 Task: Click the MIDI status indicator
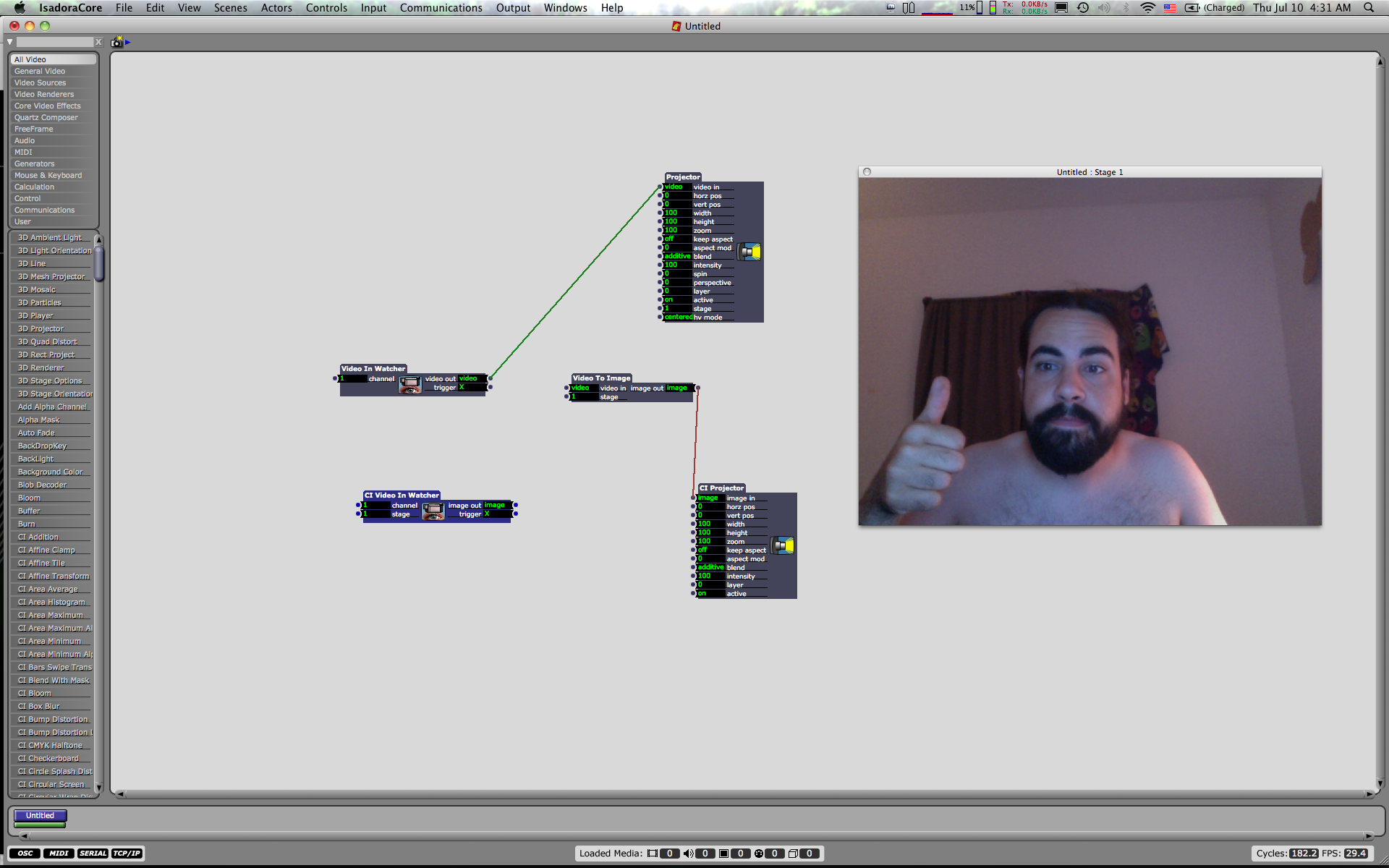(x=59, y=854)
